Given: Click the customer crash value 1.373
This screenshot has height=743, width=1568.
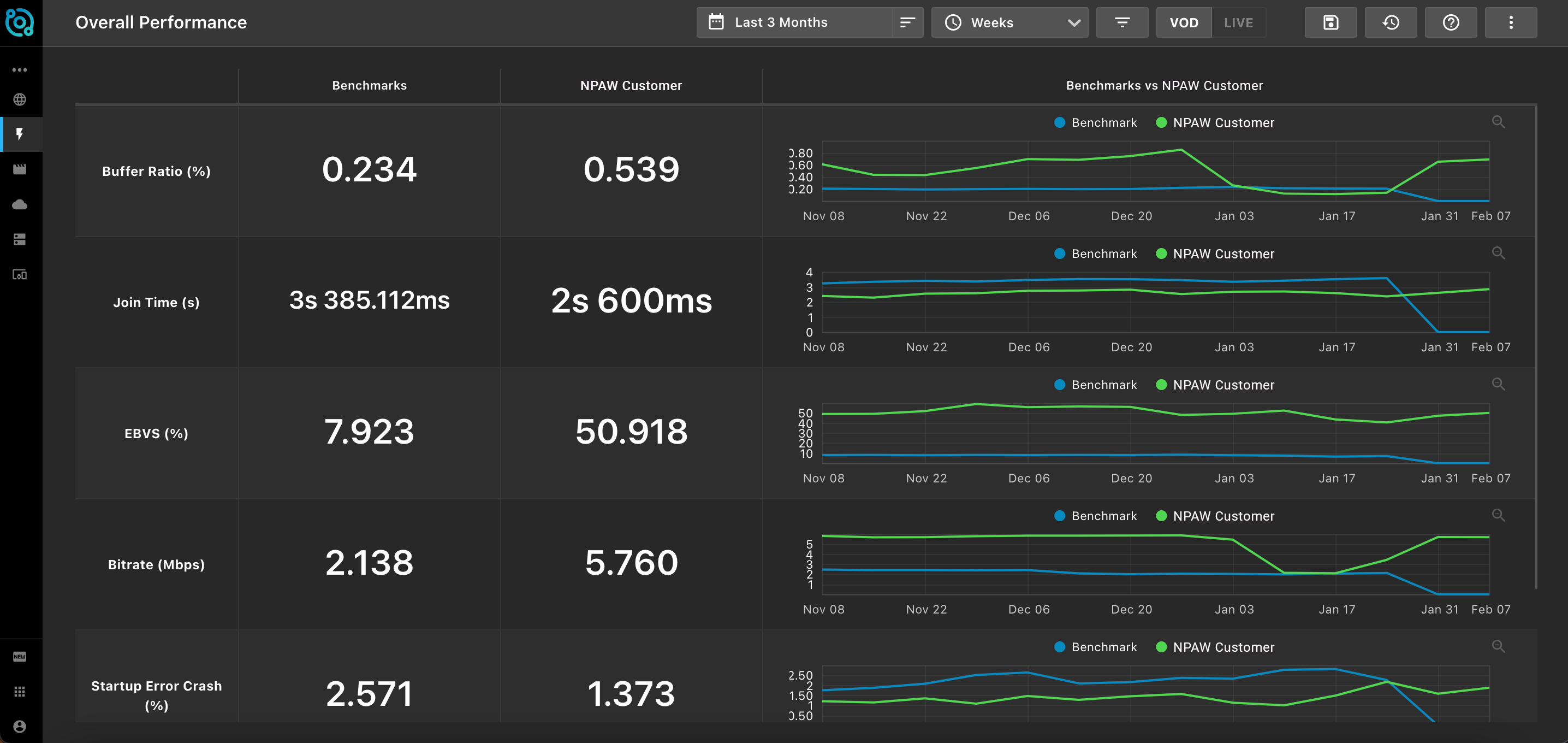Looking at the screenshot, I should (x=631, y=694).
